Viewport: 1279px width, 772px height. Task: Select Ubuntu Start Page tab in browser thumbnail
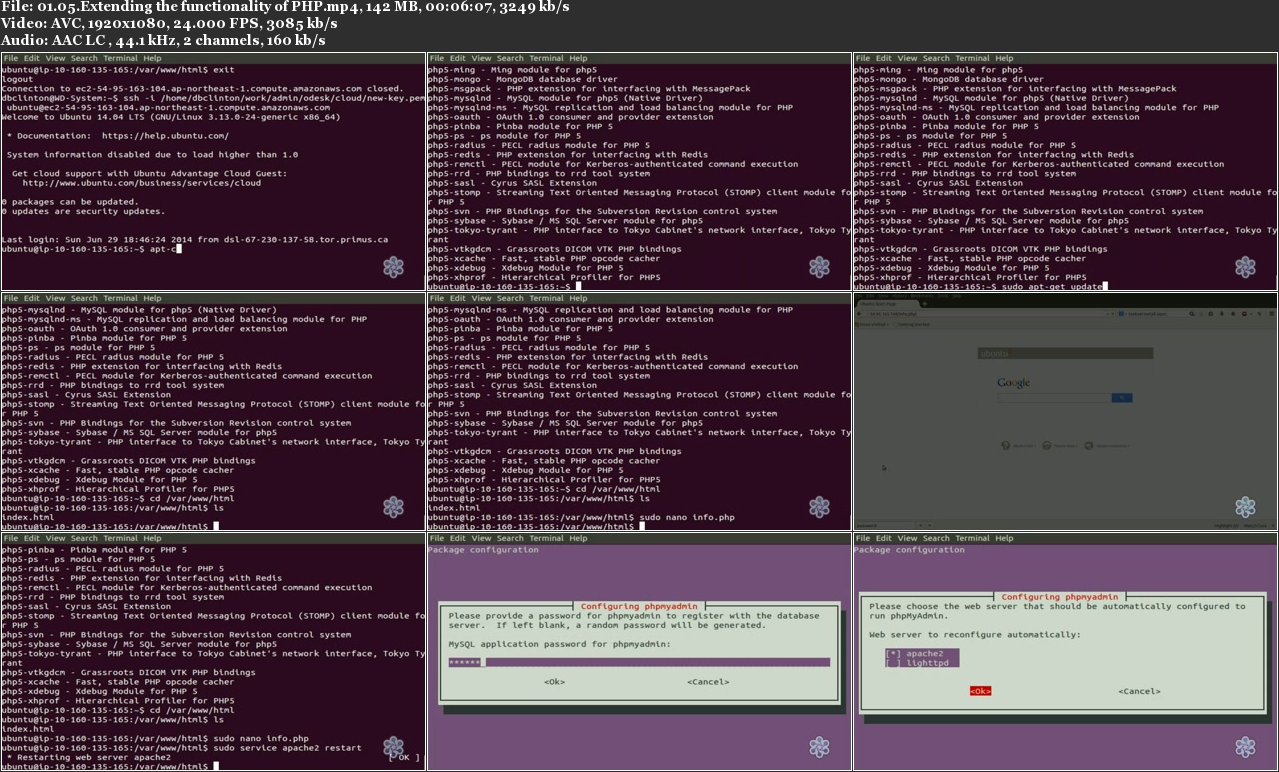890,304
